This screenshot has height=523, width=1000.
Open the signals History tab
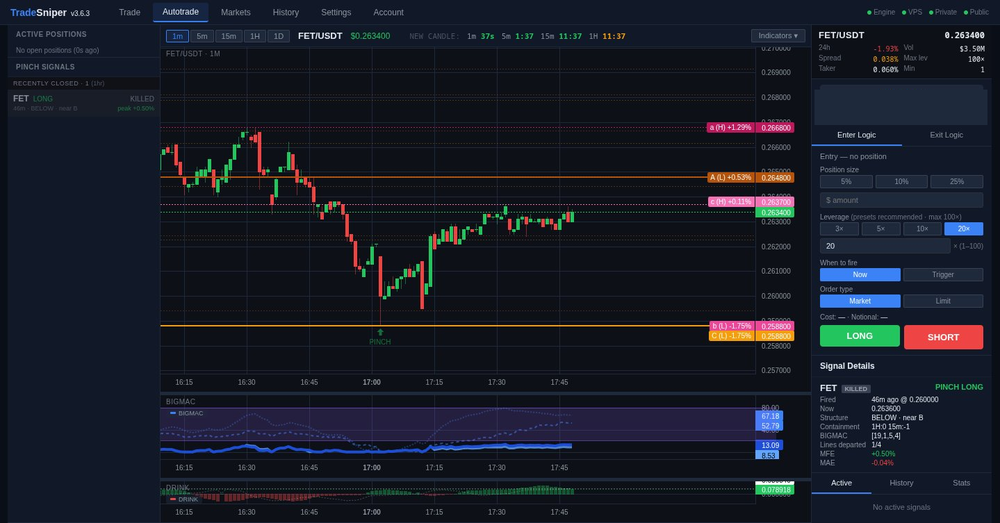(901, 483)
